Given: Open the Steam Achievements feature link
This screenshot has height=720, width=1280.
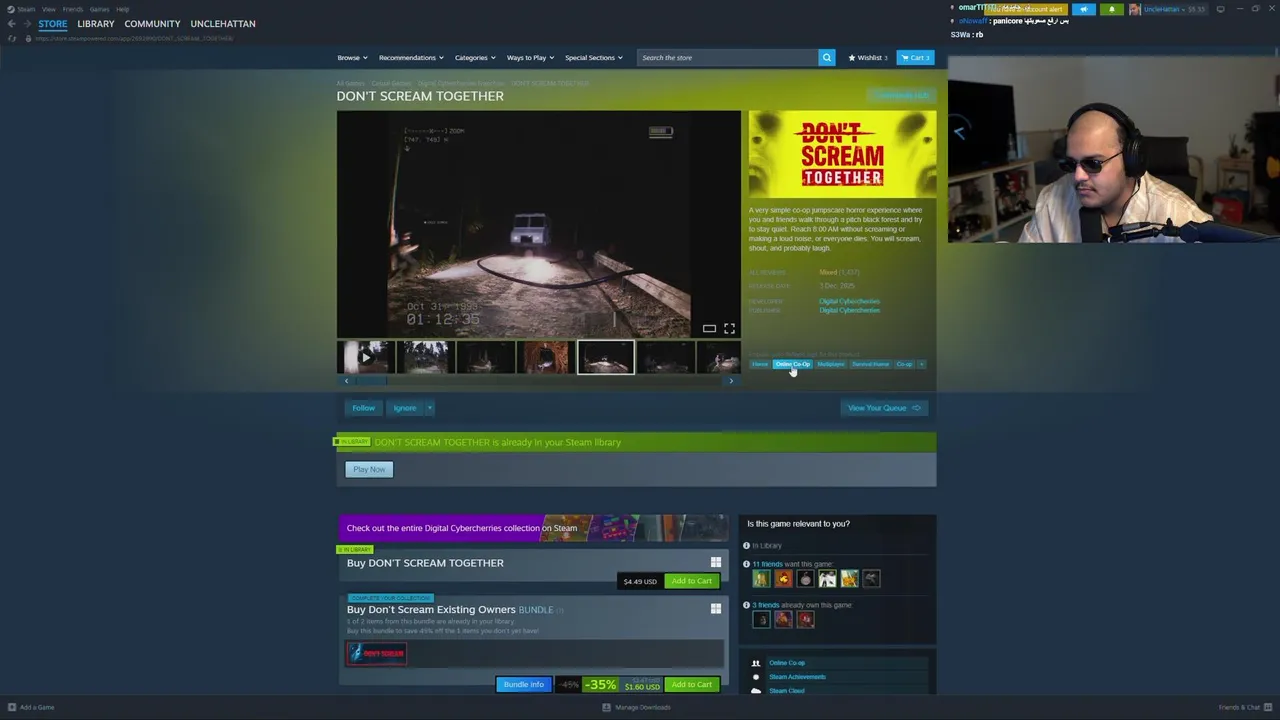Looking at the screenshot, I should point(797,677).
